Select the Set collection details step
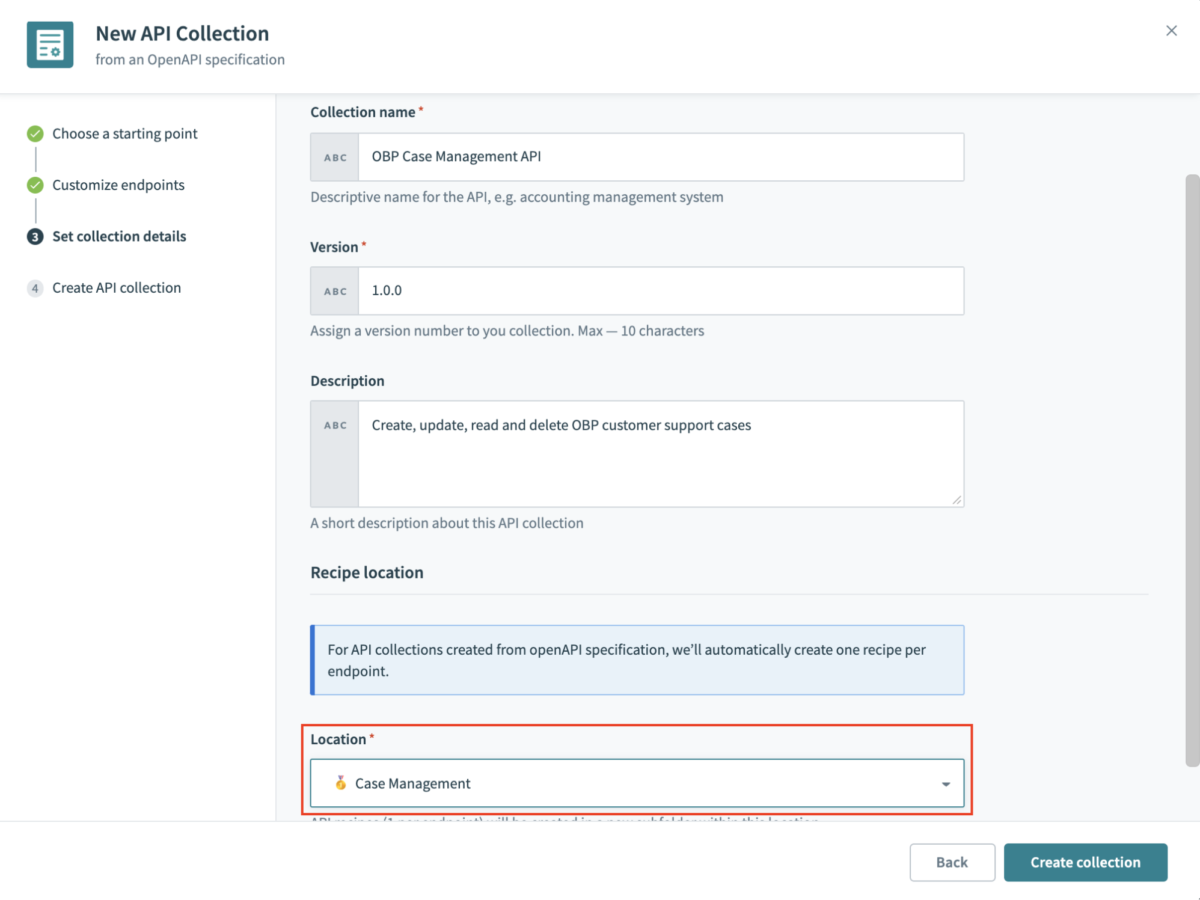1200x900 pixels. 119,236
